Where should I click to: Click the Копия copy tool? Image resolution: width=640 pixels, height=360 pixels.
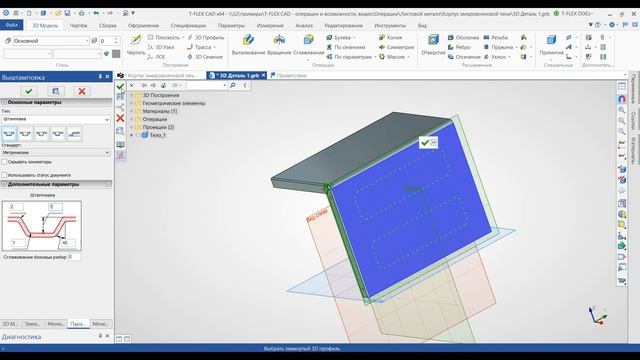click(391, 38)
